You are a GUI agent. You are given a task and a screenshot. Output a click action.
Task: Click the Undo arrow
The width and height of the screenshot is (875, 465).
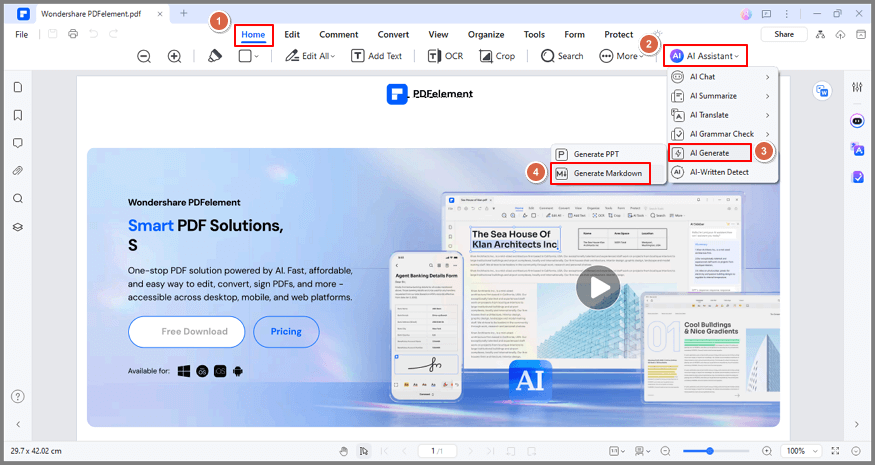93,34
